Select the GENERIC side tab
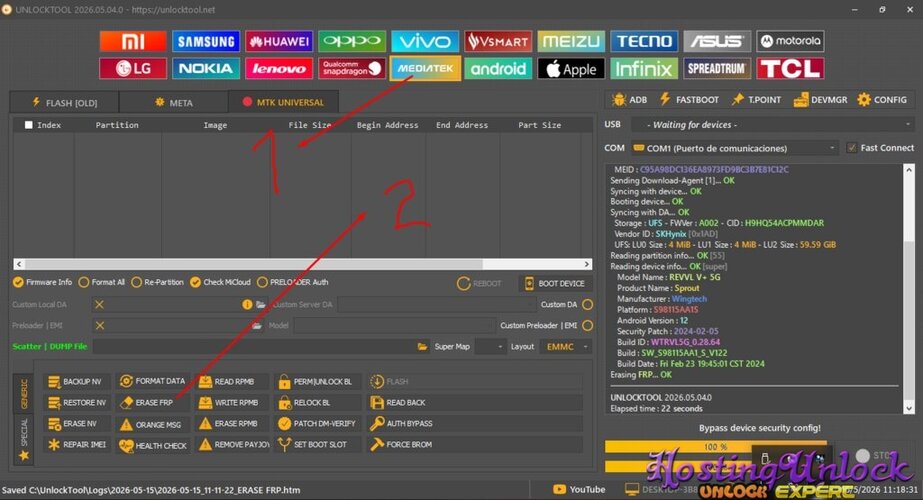Image resolution: width=923 pixels, height=500 pixels. 24,394
